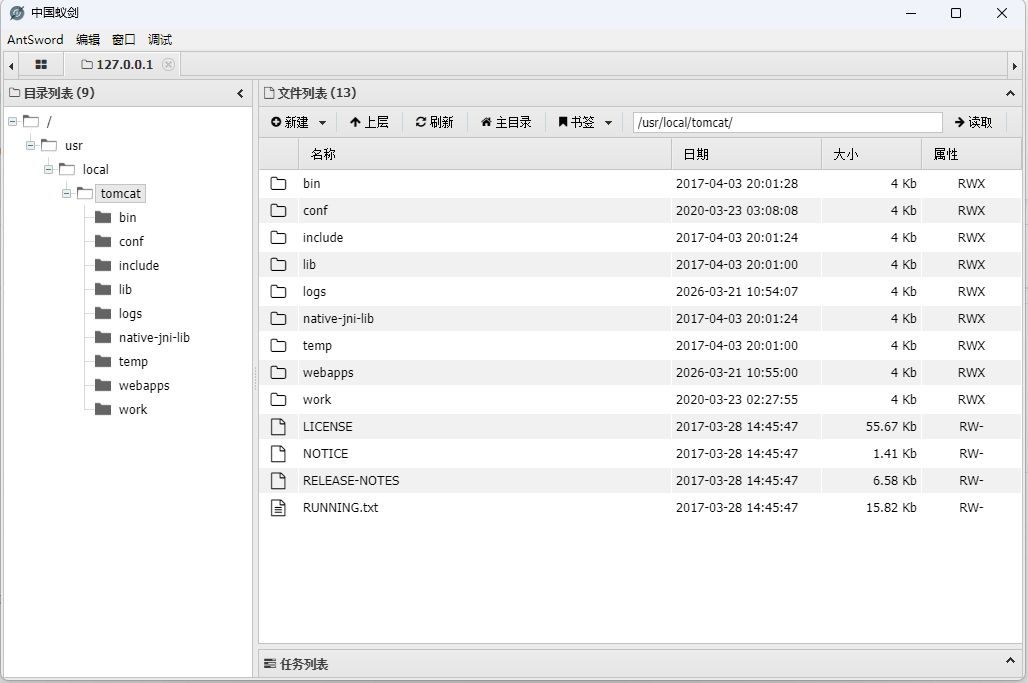Click the 读取 read button
The image size is (1028, 683).
(x=973, y=122)
